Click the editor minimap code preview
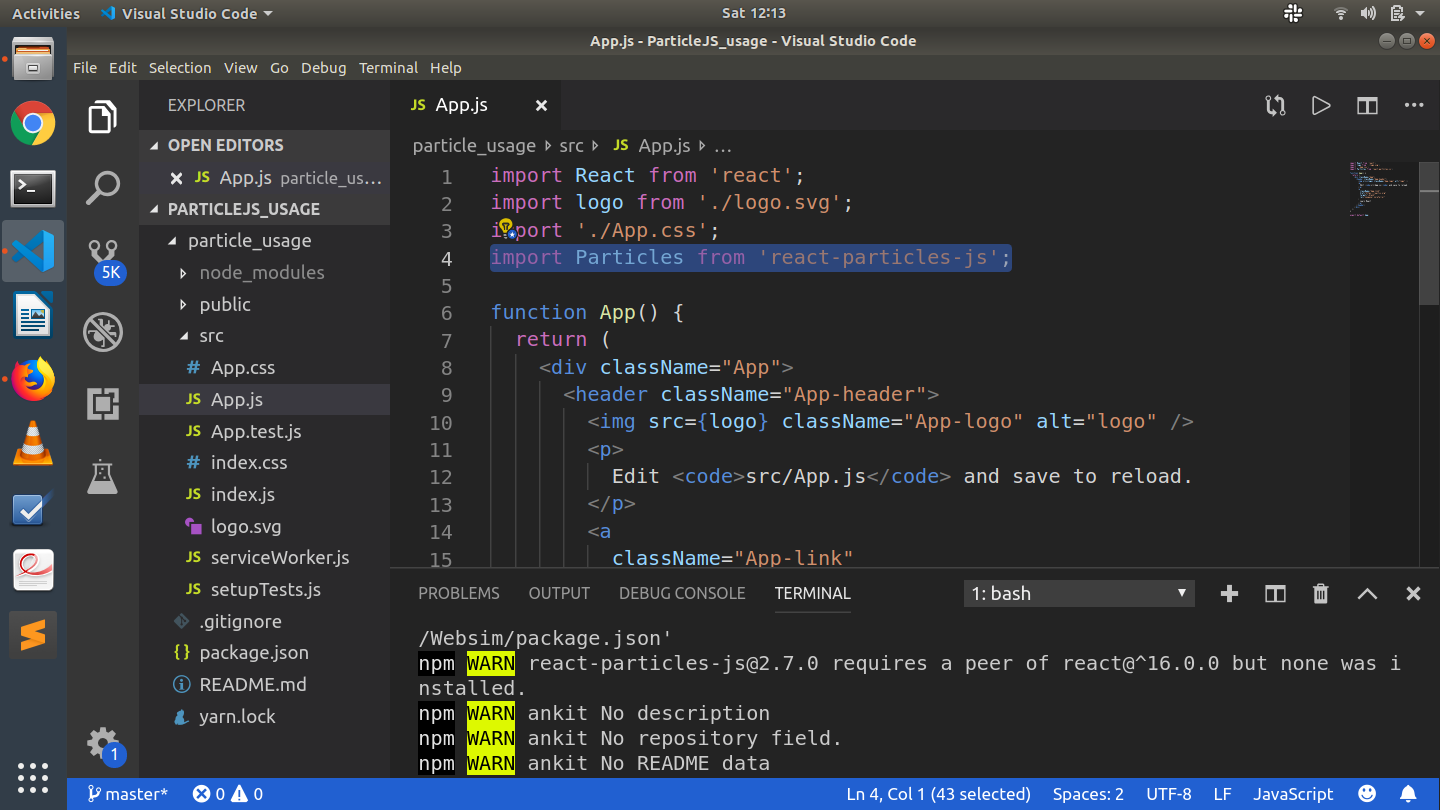This screenshot has width=1440, height=810. pyautogui.click(x=1378, y=190)
